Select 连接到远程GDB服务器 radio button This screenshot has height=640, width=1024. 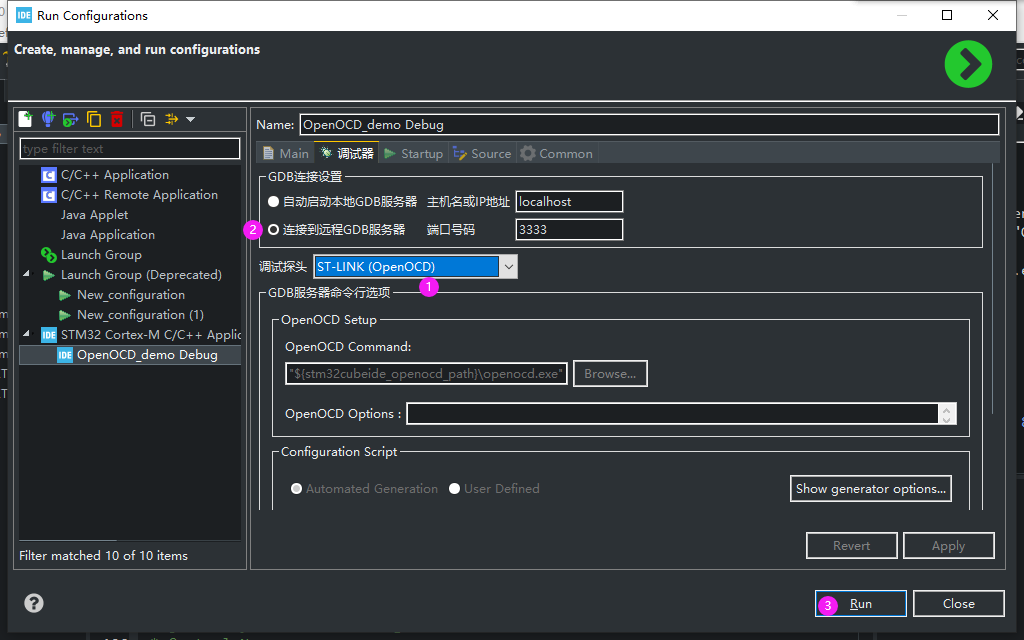pos(274,230)
